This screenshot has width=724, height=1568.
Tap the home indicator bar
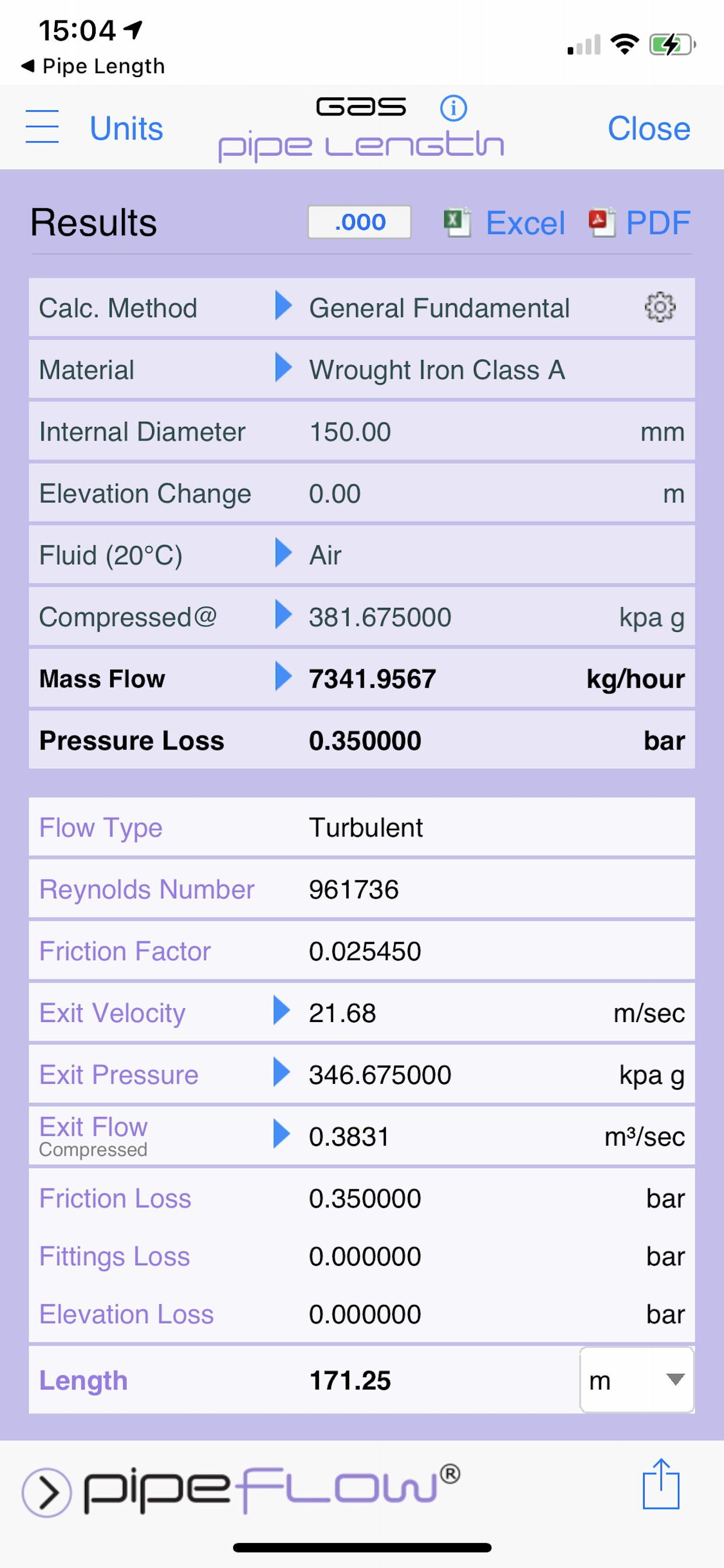(x=362, y=1548)
